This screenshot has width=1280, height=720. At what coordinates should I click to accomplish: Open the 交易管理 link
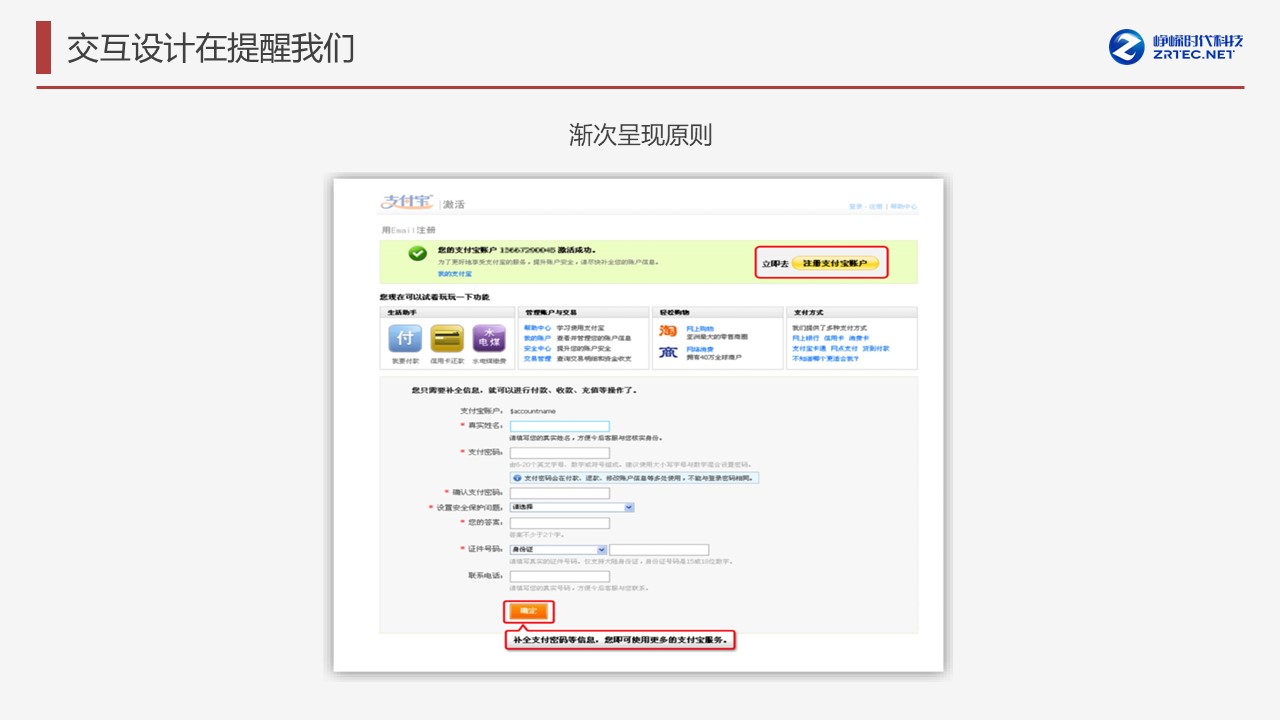pos(537,358)
